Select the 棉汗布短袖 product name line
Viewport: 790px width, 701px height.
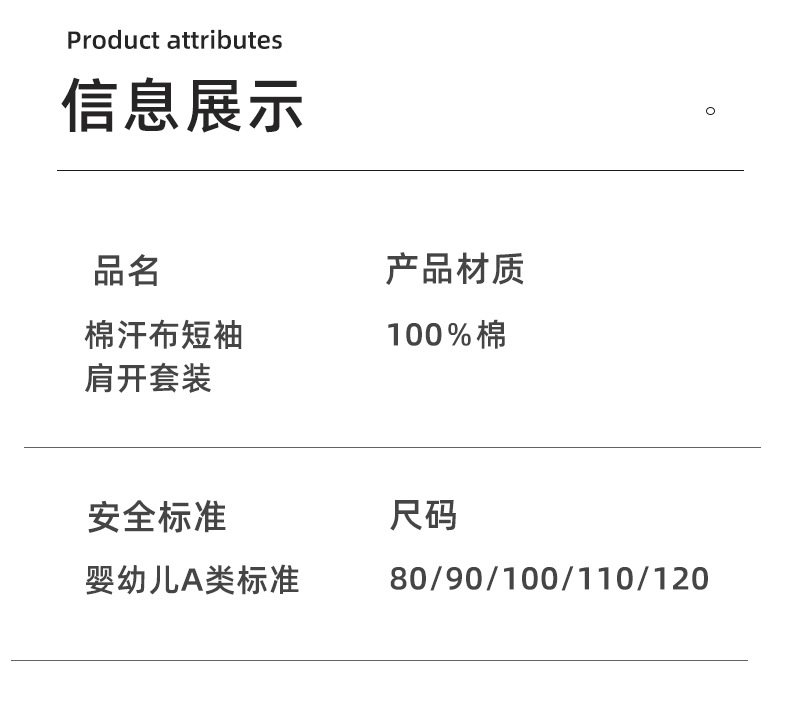(x=164, y=335)
